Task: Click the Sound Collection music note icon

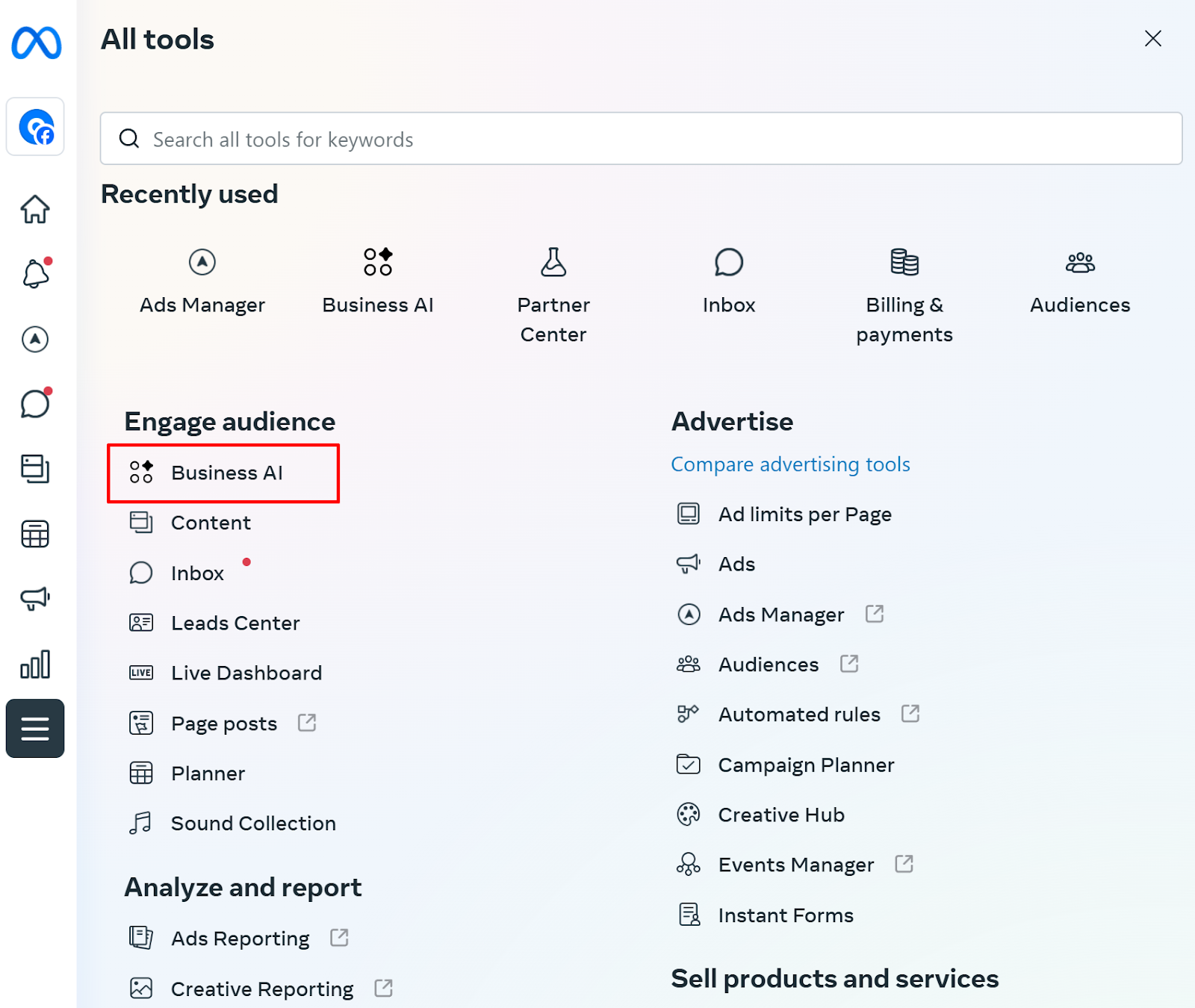Action: pyautogui.click(x=140, y=823)
